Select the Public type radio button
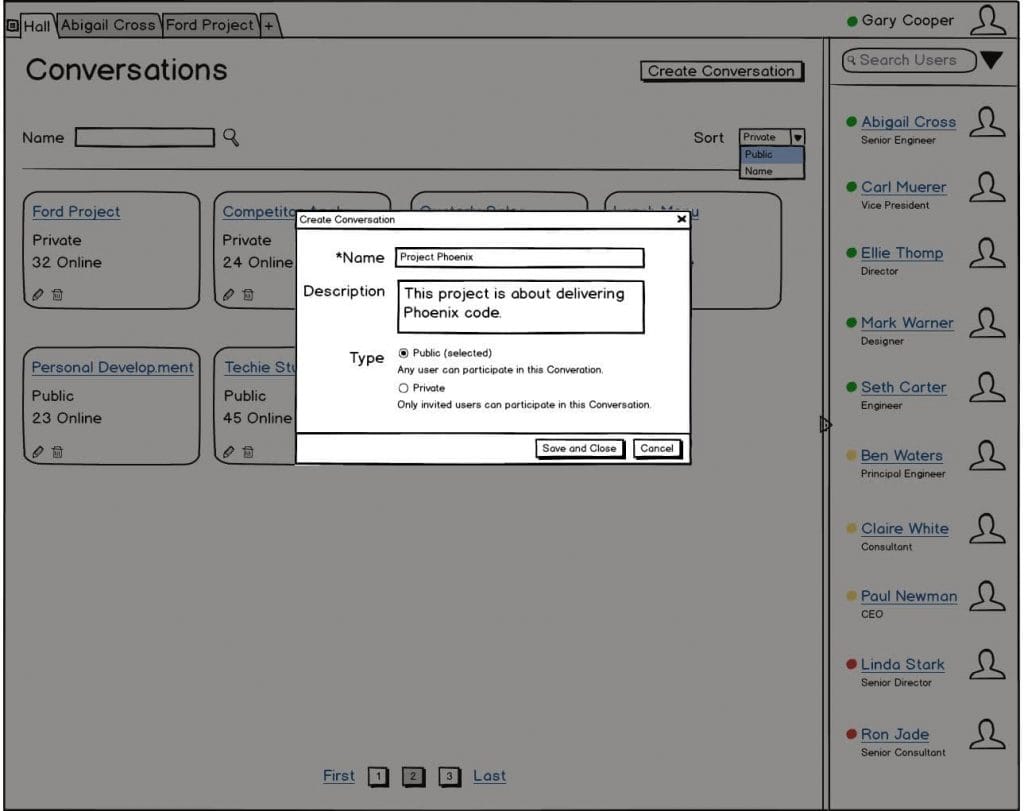 404,353
